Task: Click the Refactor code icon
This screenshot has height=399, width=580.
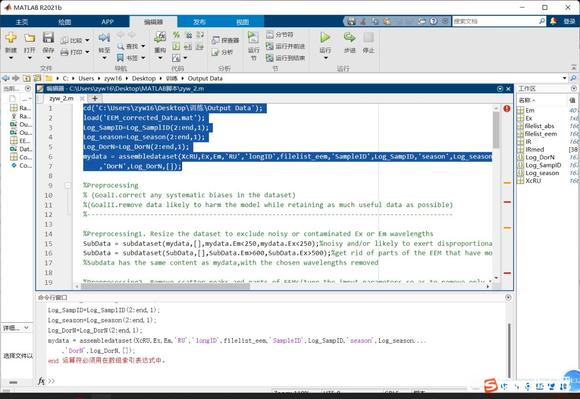Action: coord(160,37)
